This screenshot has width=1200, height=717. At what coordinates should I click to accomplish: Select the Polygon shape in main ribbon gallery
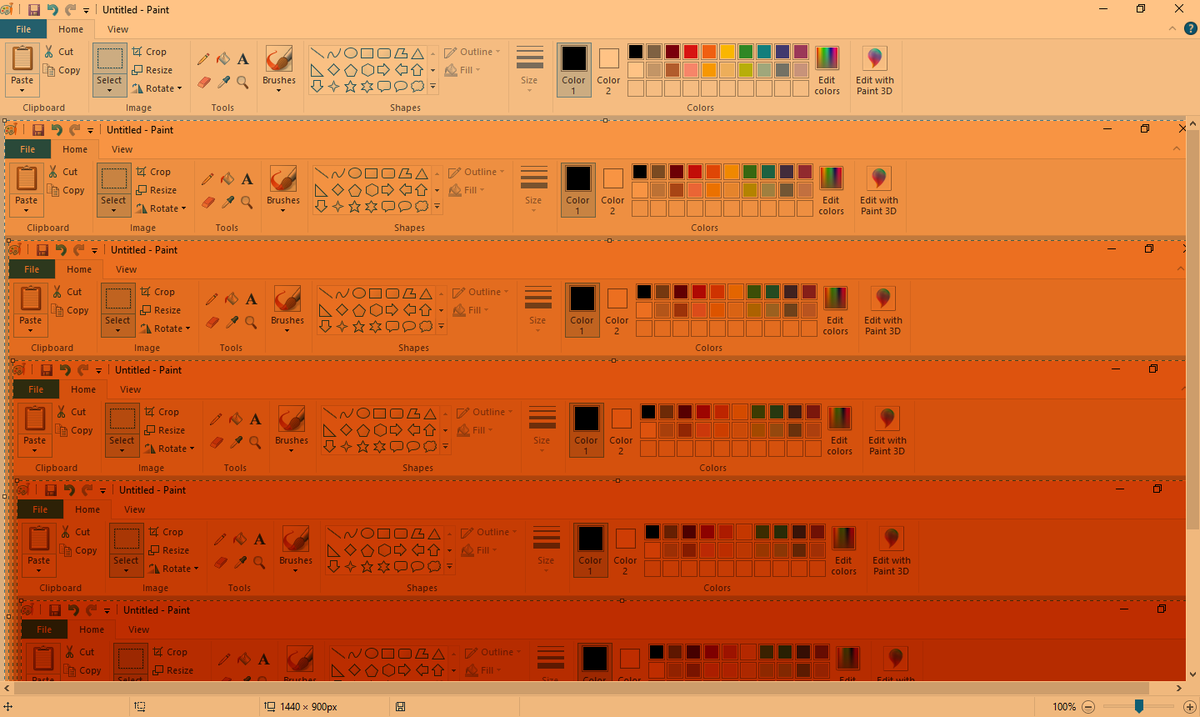coord(402,52)
